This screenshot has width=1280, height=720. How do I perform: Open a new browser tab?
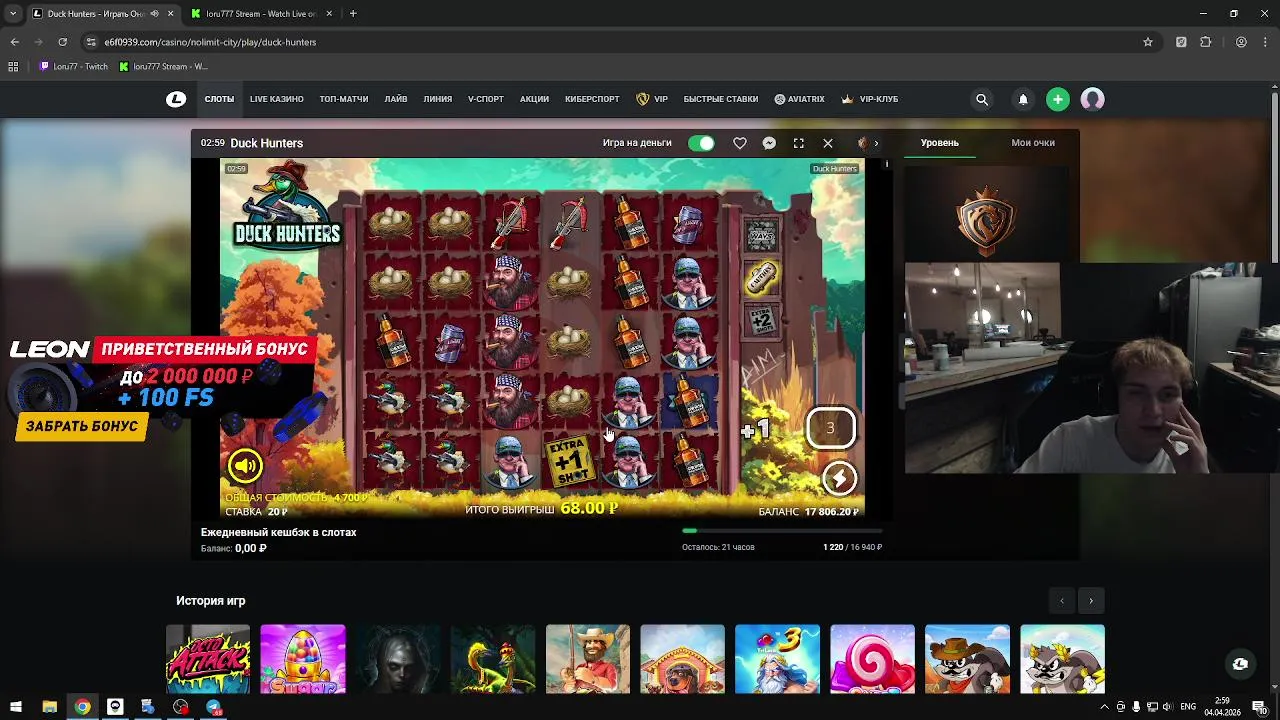point(353,14)
